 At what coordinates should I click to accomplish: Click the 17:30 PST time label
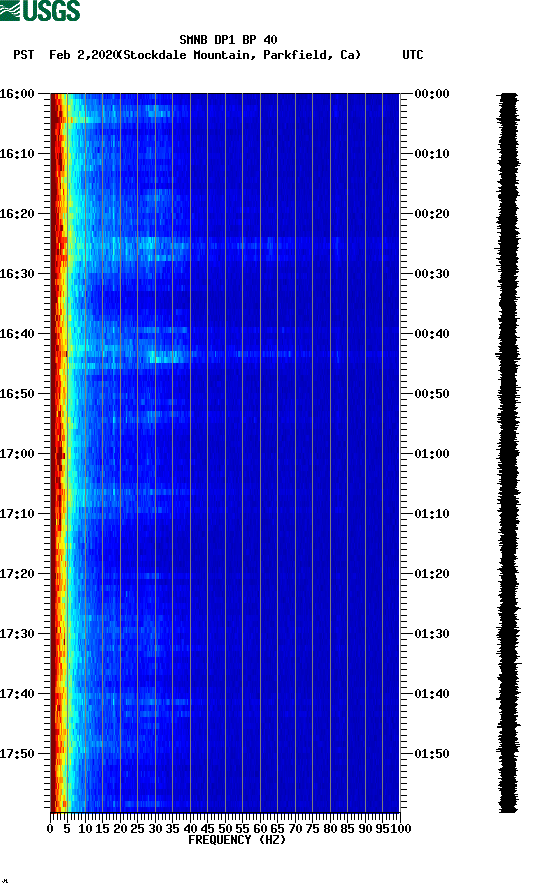[x=17, y=634]
